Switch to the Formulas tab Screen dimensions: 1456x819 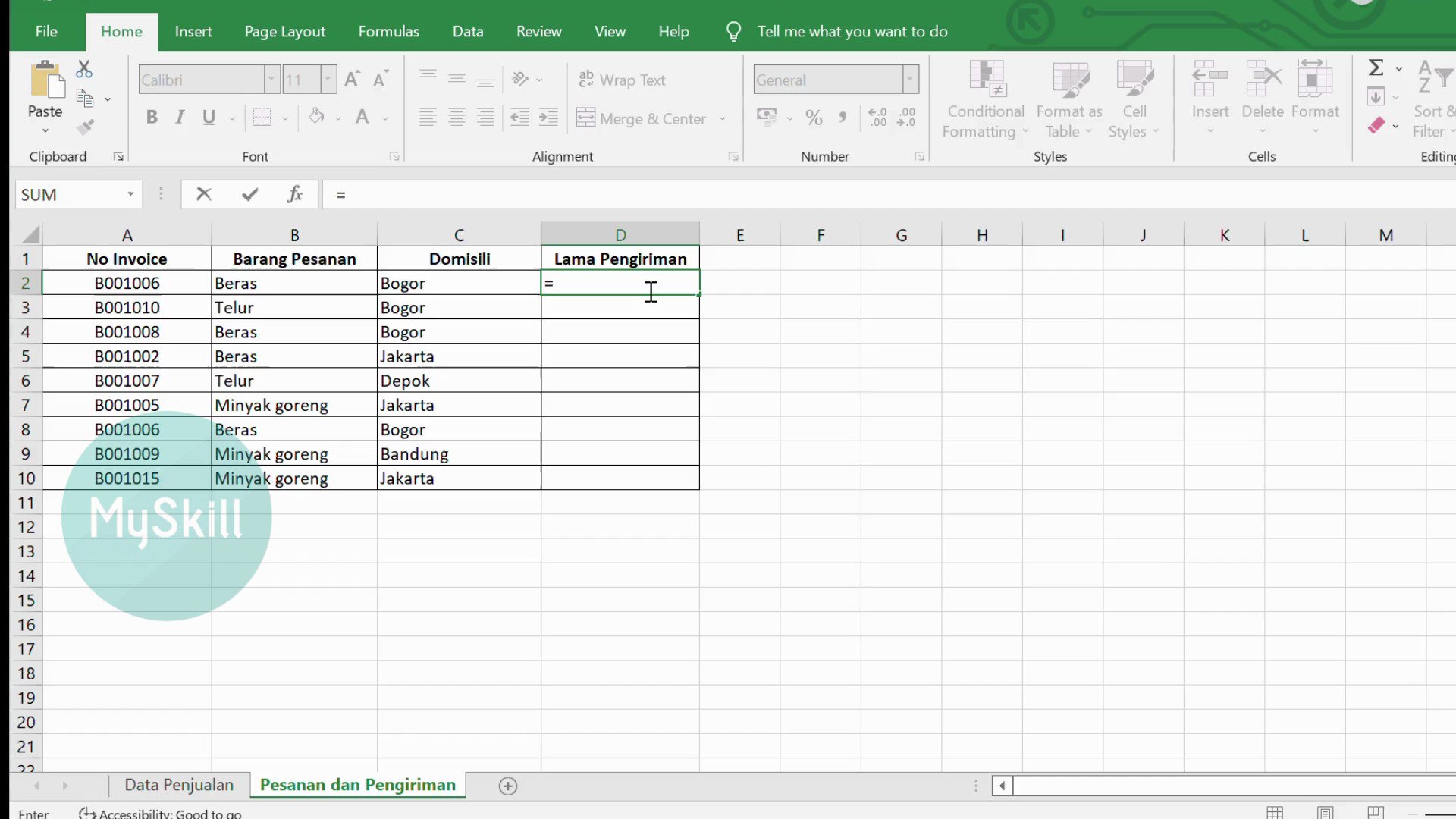(388, 31)
